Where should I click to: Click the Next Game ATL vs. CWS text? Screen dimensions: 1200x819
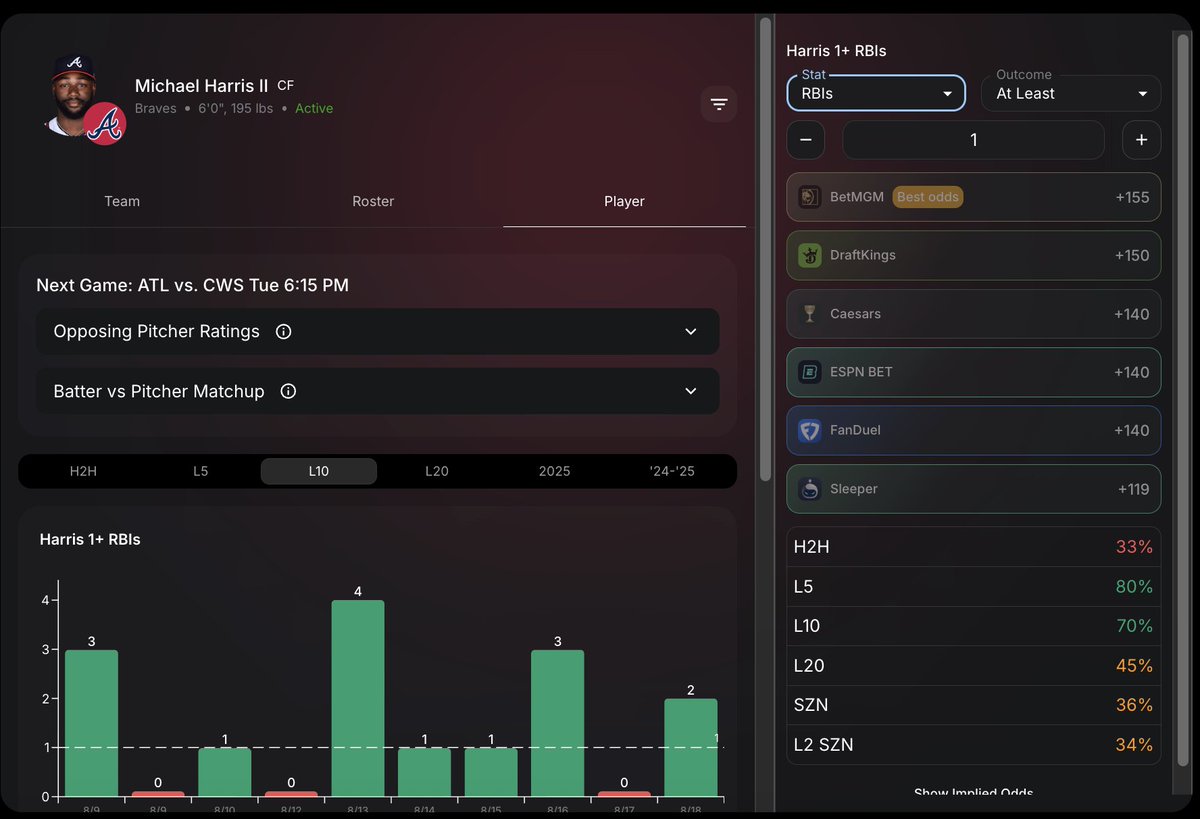tap(192, 285)
